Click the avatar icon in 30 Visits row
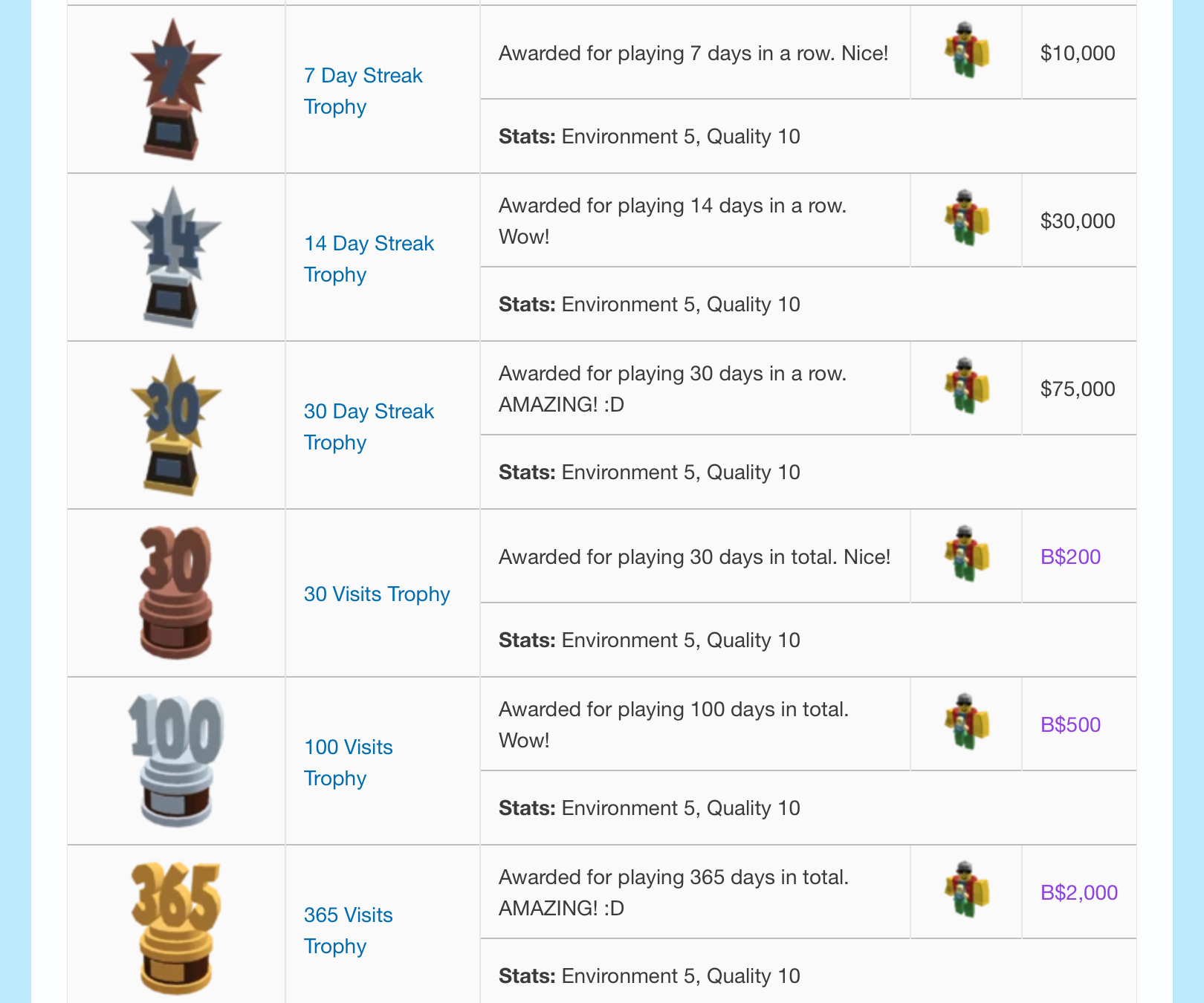Viewport: 1204px width, 1003px height. [x=966, y=554]
